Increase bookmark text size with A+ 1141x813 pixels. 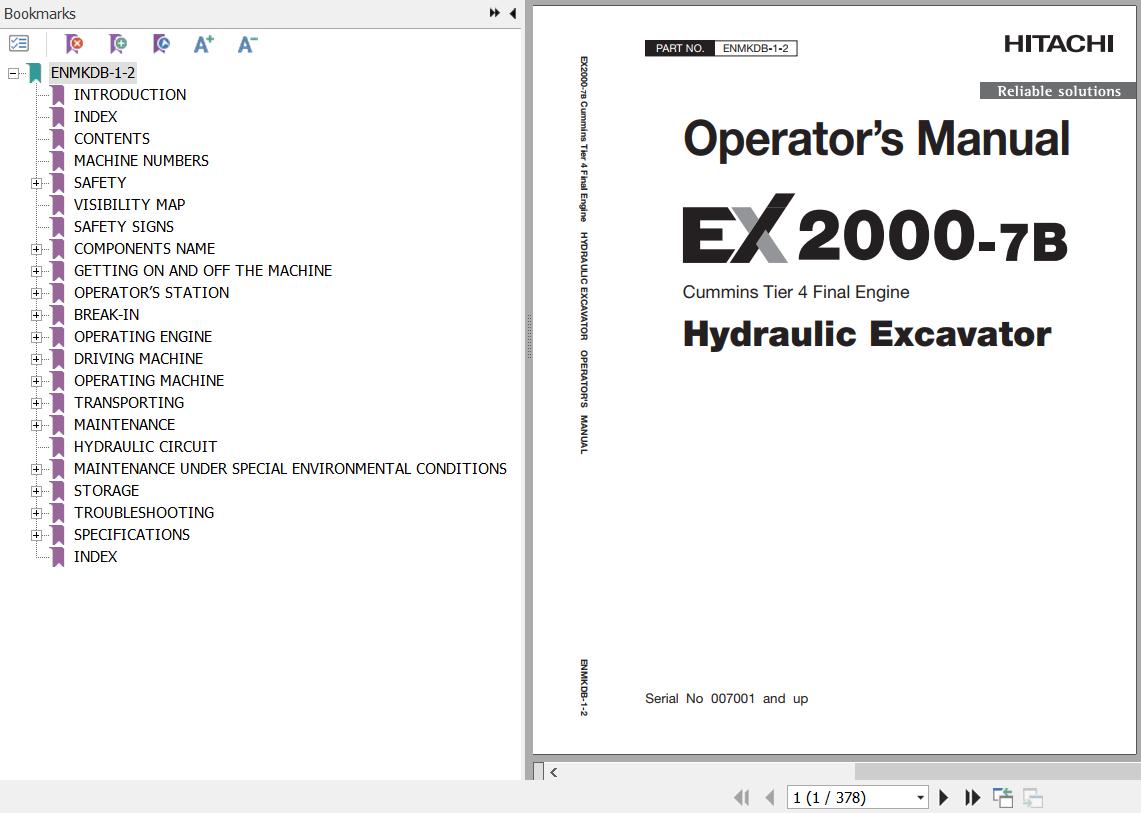[x=204, y=44]
